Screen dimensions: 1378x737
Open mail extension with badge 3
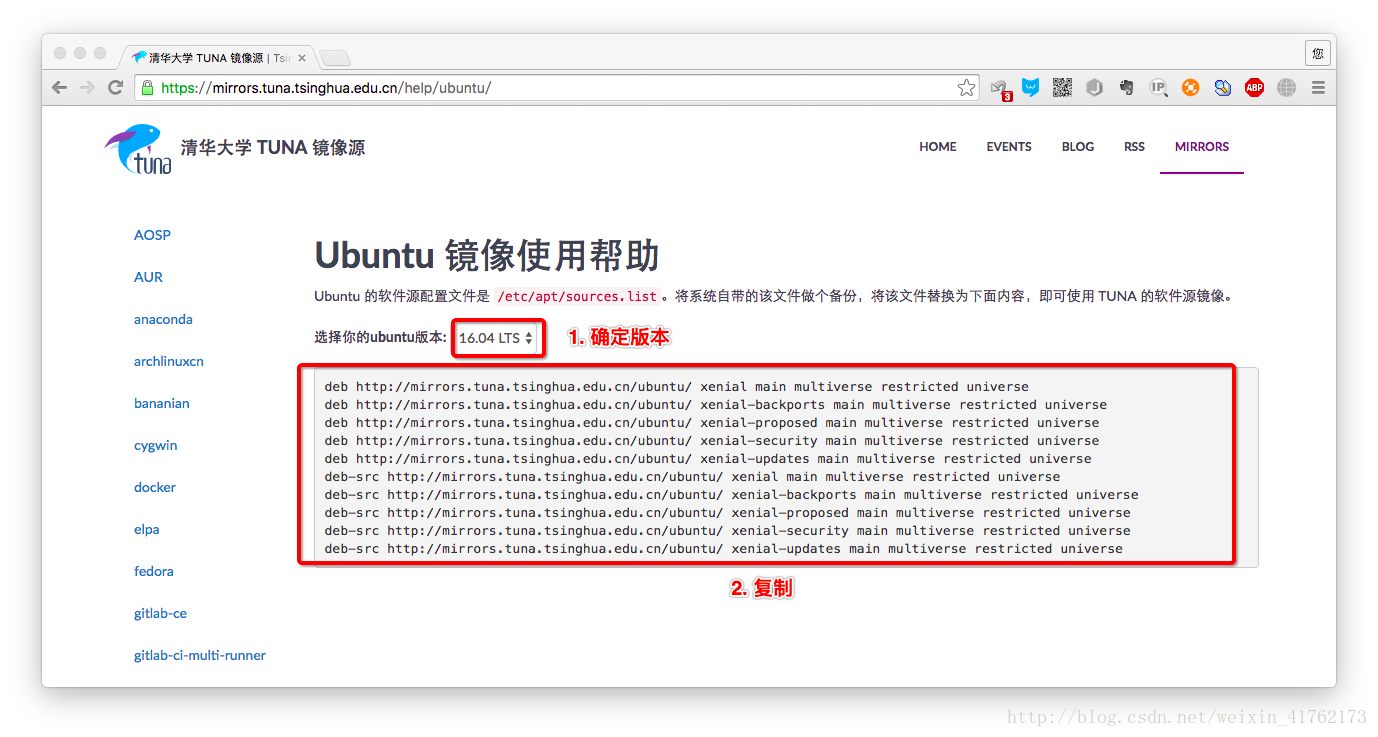pos(999,89)
